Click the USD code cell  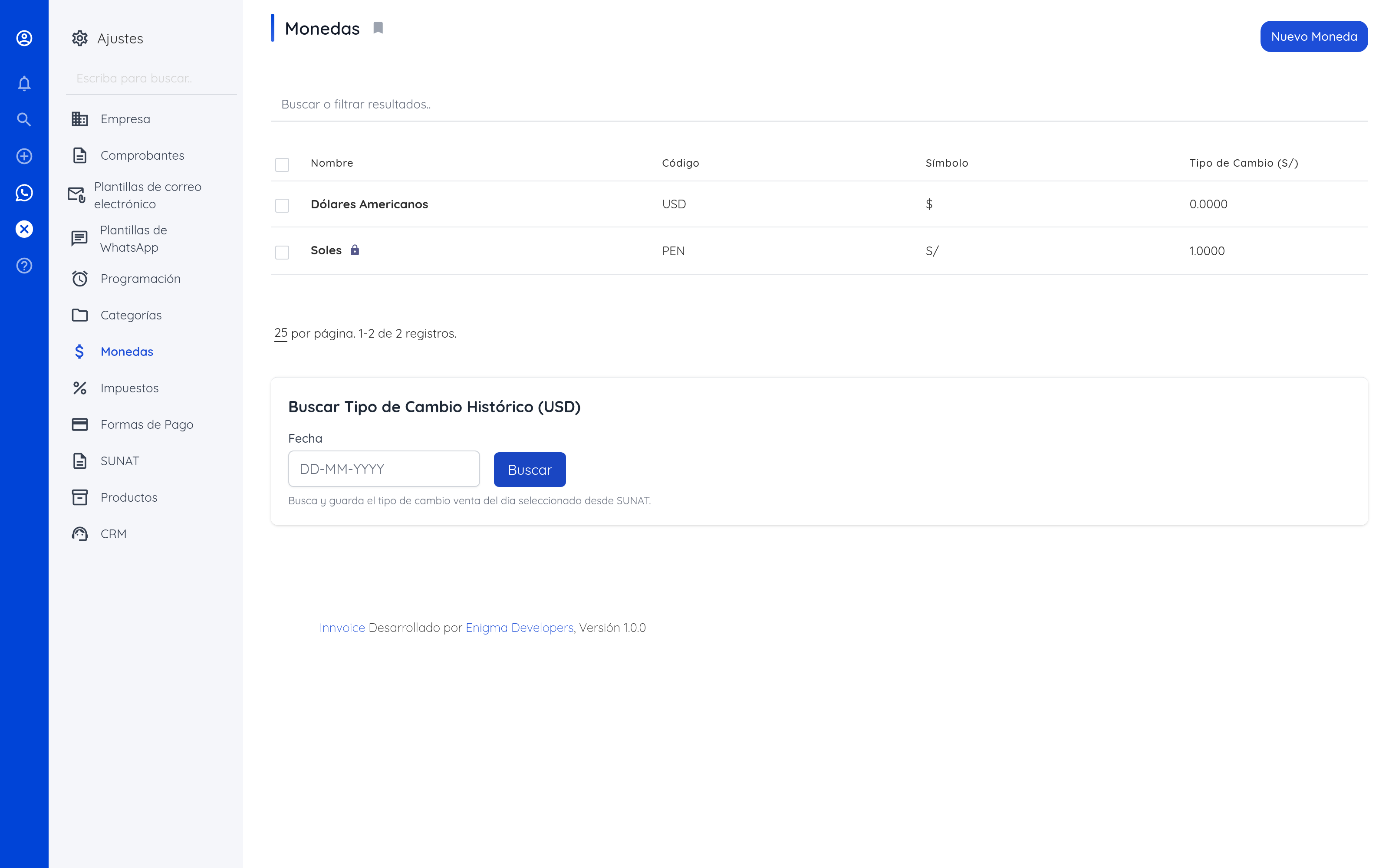click(674, 204)
